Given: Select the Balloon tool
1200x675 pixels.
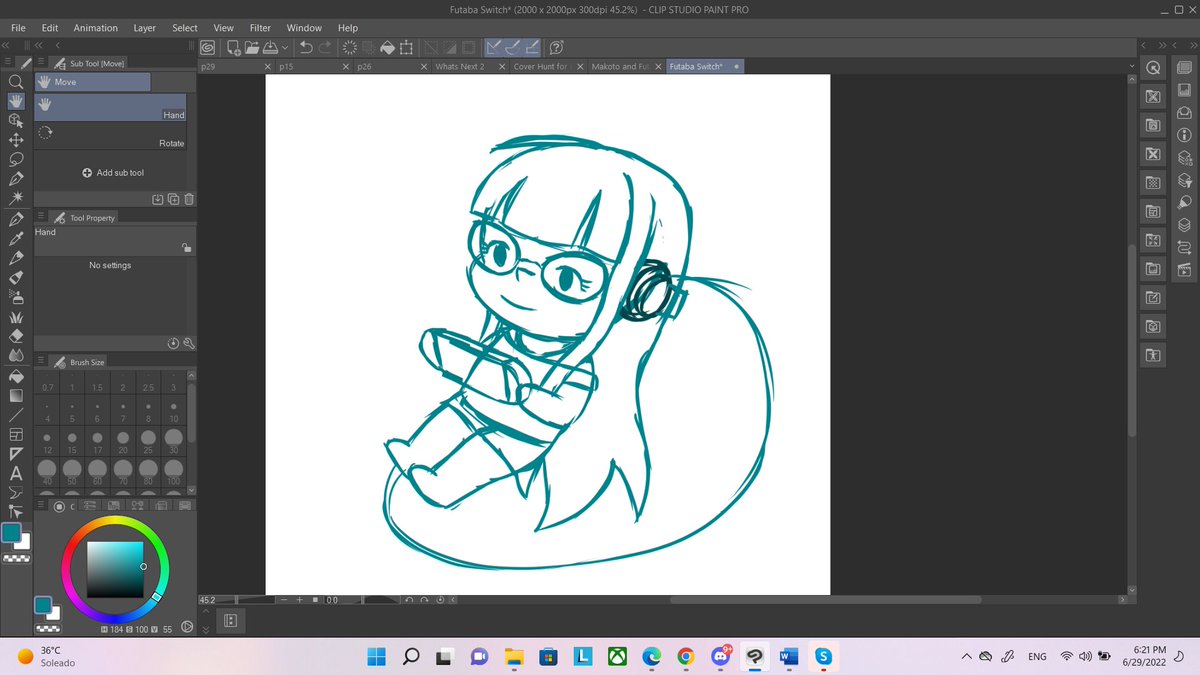Looking at the screenshot, I should click(16, 492).
